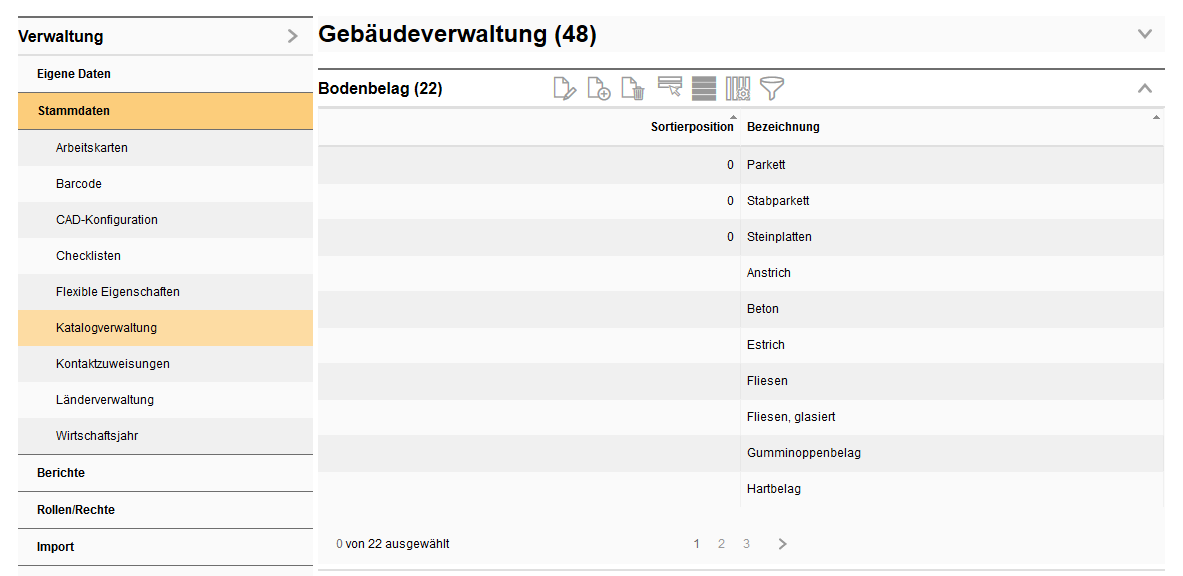Sort by the Bezeichnung column header
The width and height of the screenshot is (1183, 576).
point(783,127)
